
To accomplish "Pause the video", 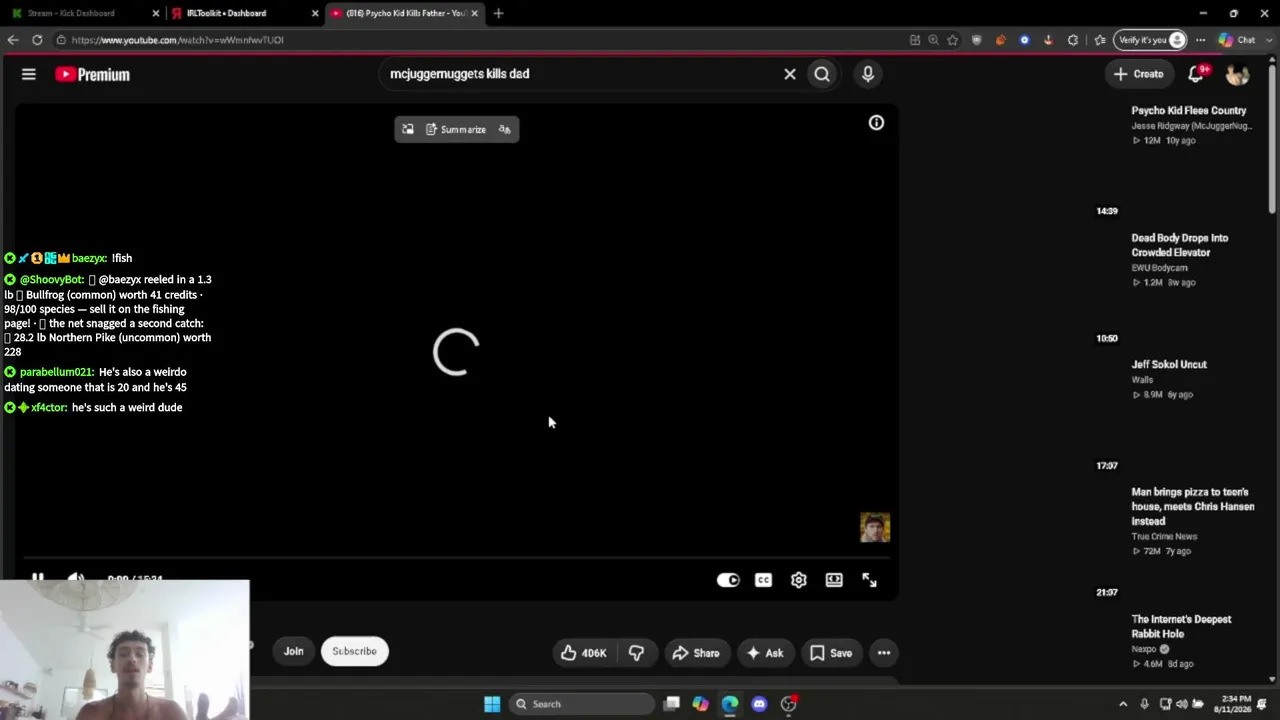I will click(x=37, y=578).
